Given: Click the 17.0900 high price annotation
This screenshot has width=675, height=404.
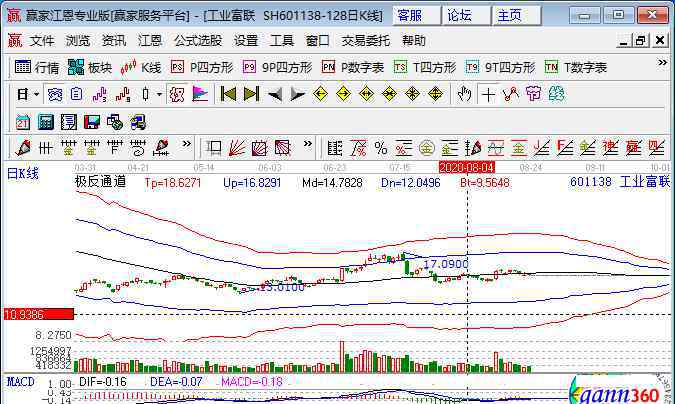Looking at the screenshot, I should (x=446, y=264).
